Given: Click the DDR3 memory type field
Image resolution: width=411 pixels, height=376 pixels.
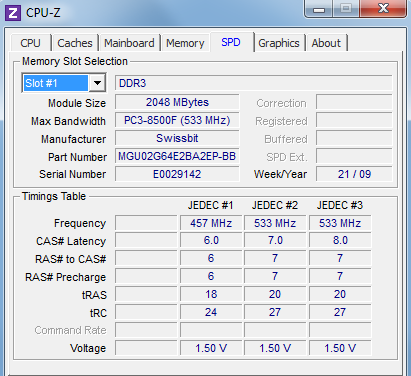Looking at the screenshot, I should tap(253, 83).
